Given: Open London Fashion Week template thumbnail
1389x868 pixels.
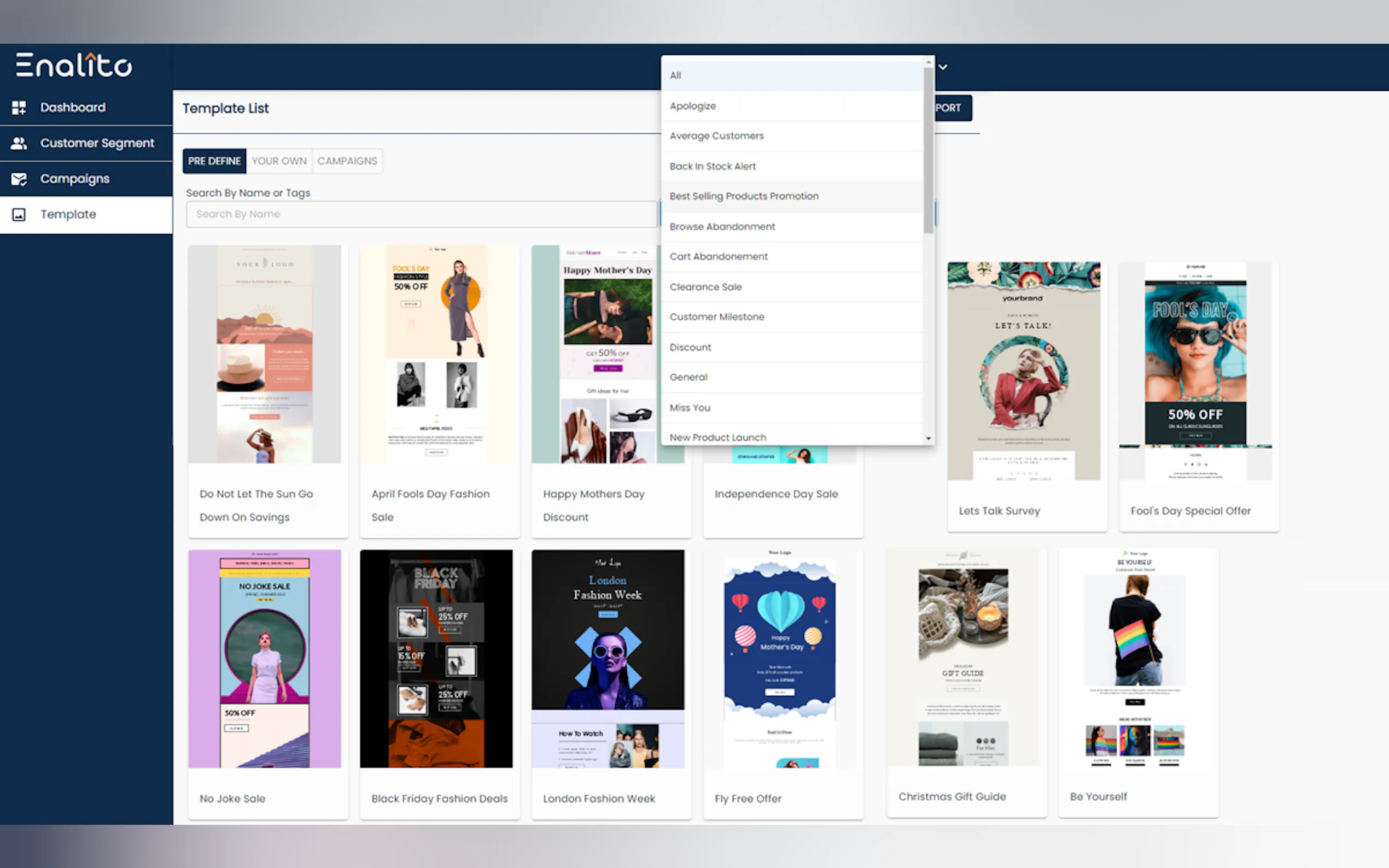Looking at the screenshot, I should click(608, 659).
